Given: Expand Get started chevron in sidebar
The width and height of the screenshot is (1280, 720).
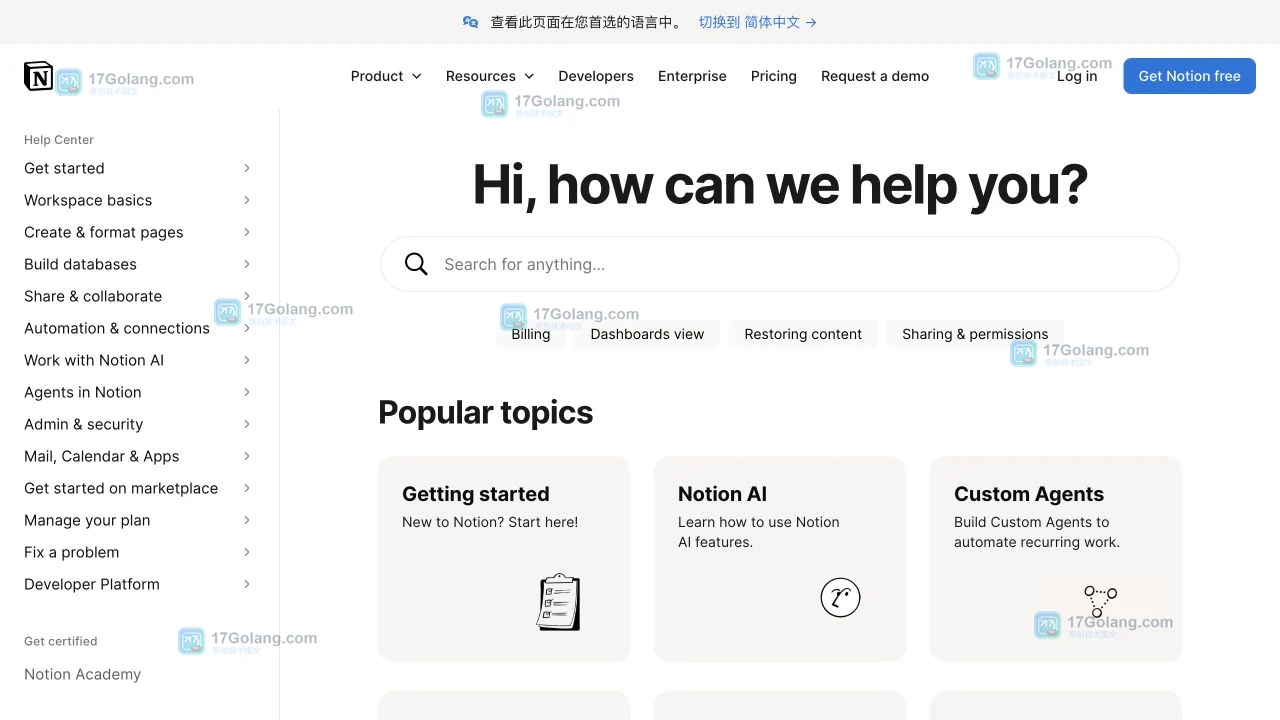Looking at the screenshot, I should click(x=247, y=168).
